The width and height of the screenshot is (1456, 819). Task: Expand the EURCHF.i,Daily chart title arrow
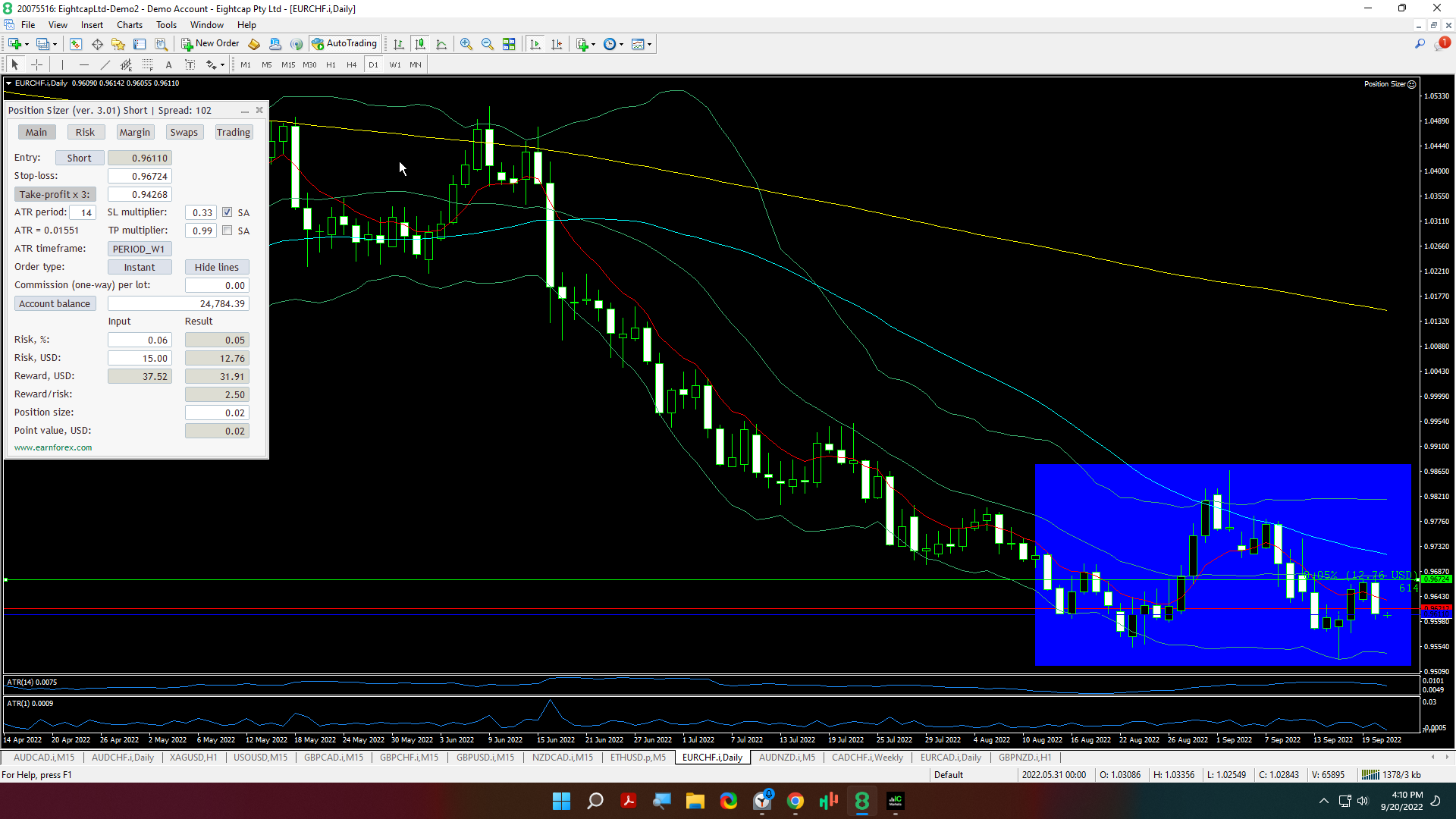pos(9,83)
